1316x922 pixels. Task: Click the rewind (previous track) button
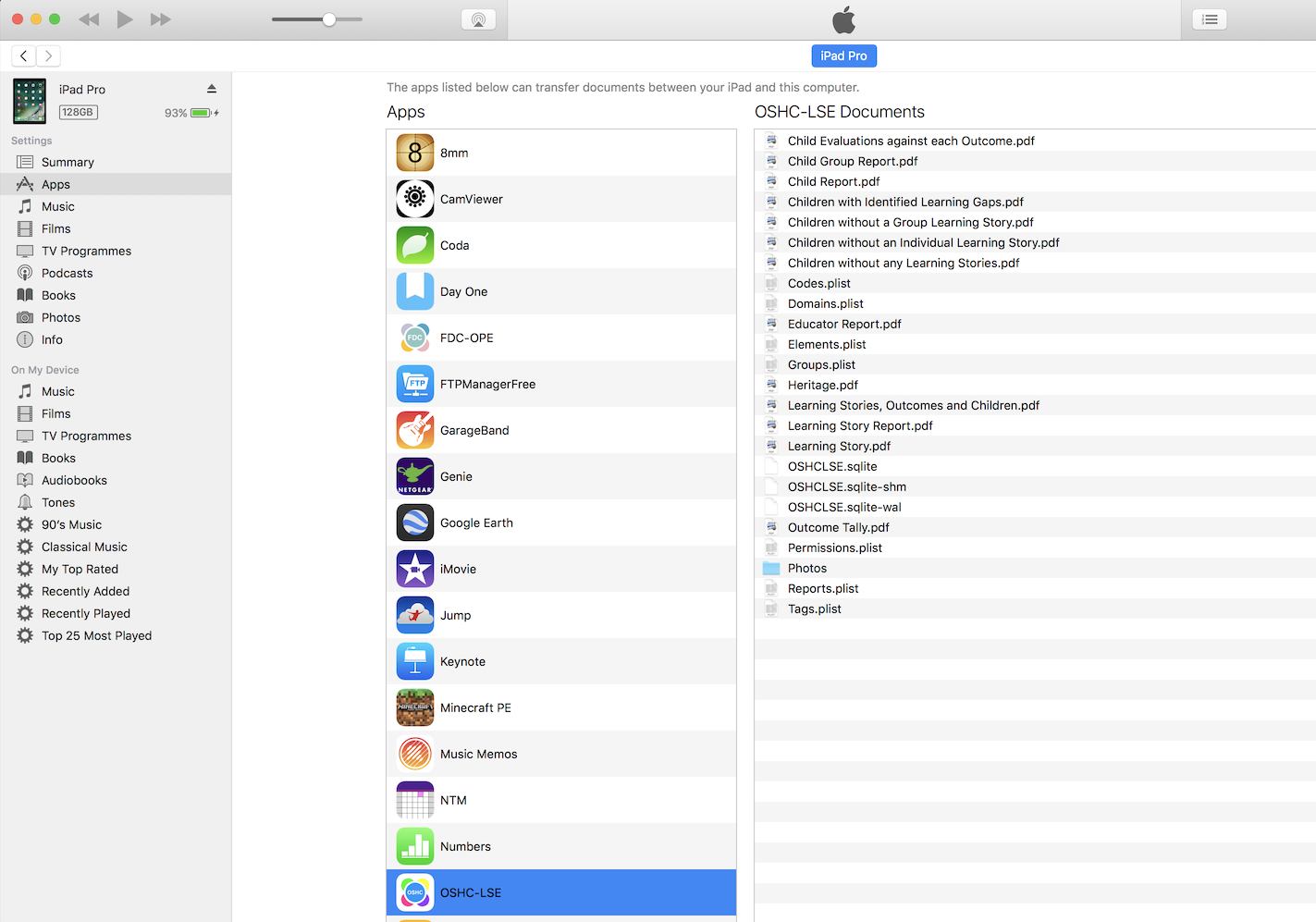[89, 19]
